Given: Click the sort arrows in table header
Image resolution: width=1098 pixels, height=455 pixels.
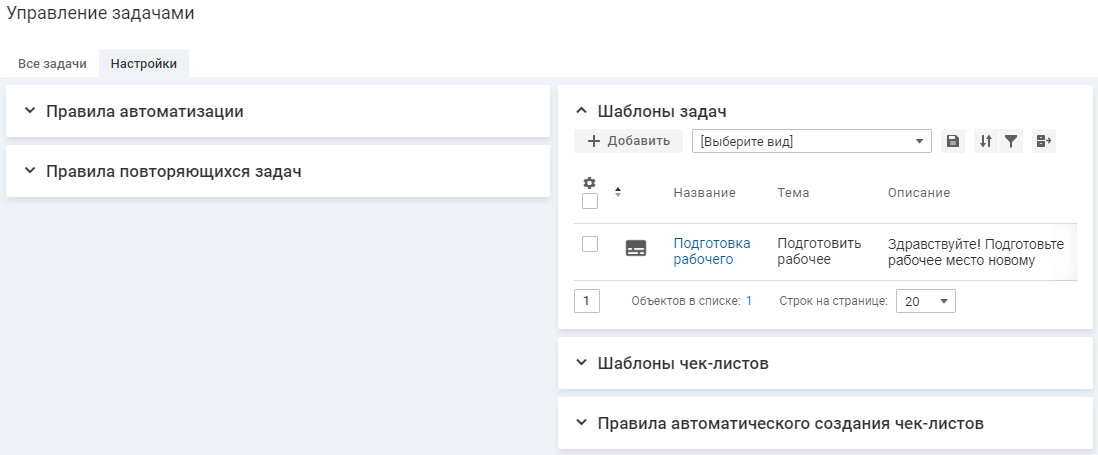Looking at the screenshot, I should pyautogui.click(x=618, y=192).
